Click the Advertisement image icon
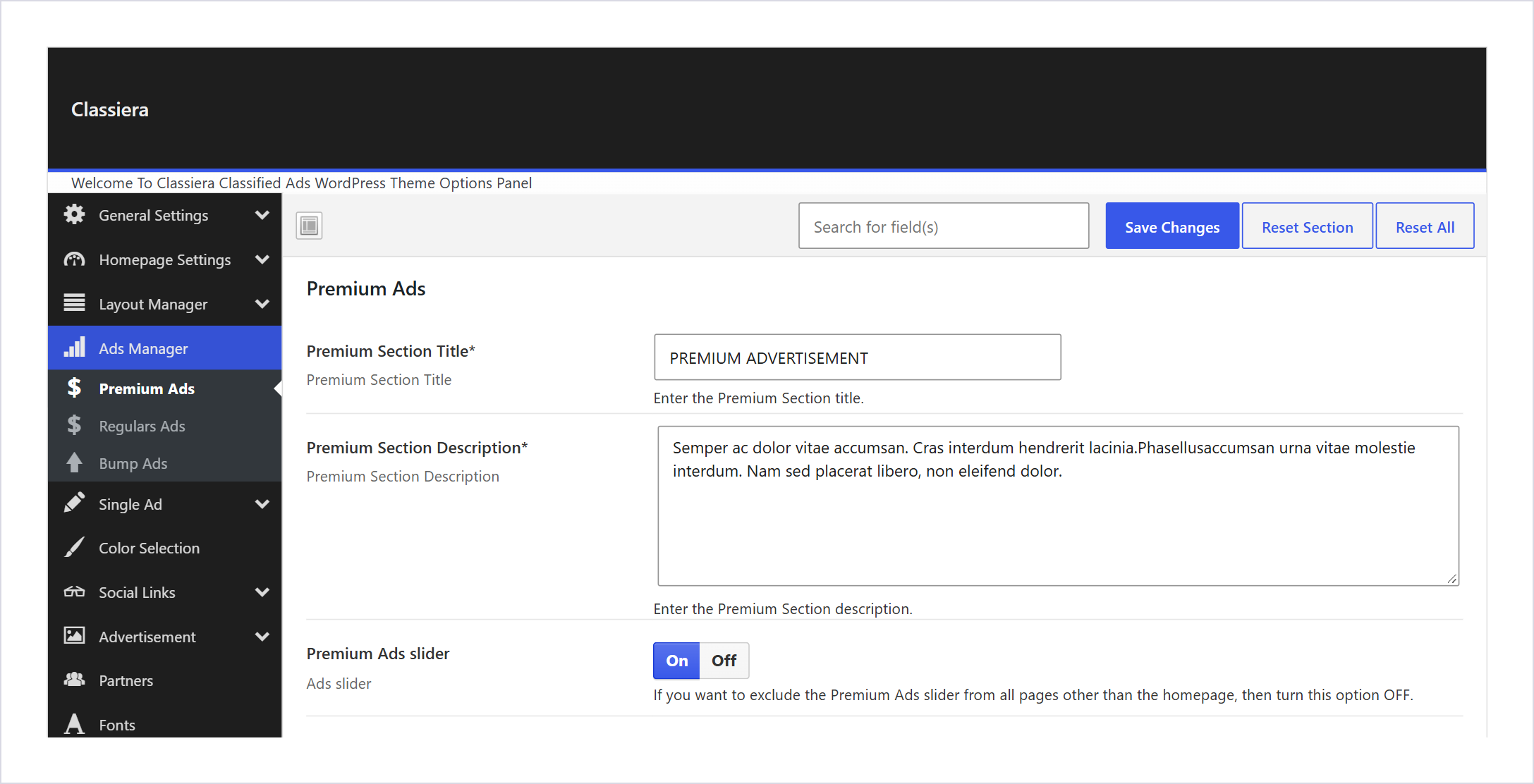 coord(74,636)
